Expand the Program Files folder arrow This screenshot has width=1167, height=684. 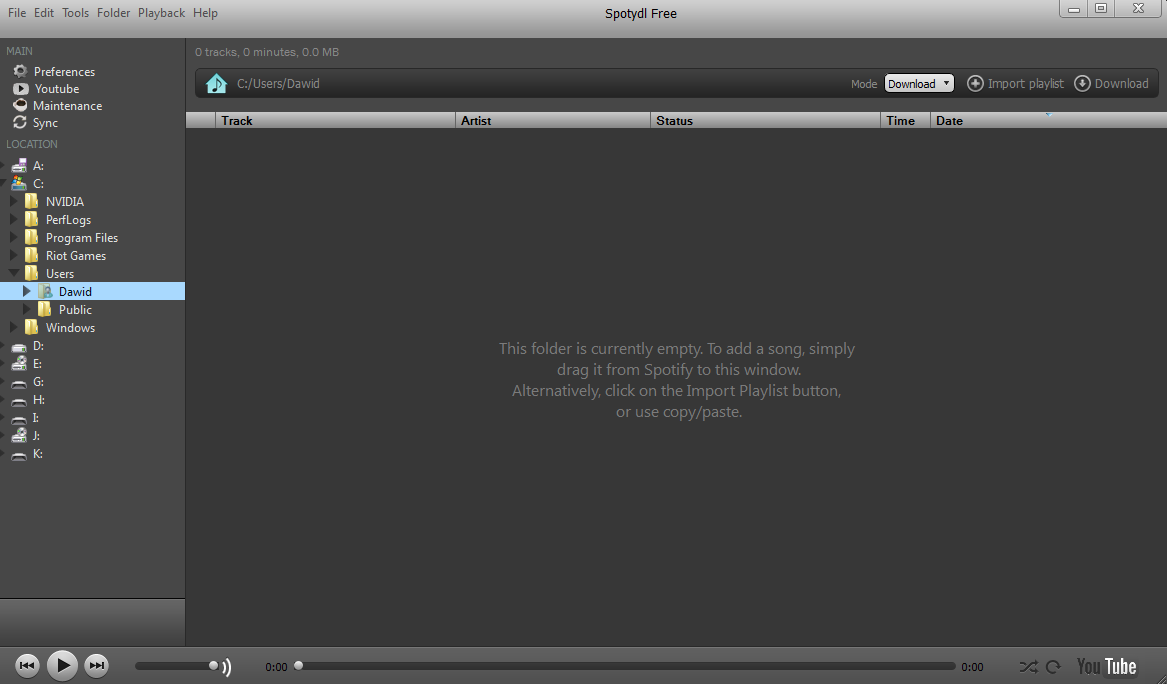click(x=13, y=237)
